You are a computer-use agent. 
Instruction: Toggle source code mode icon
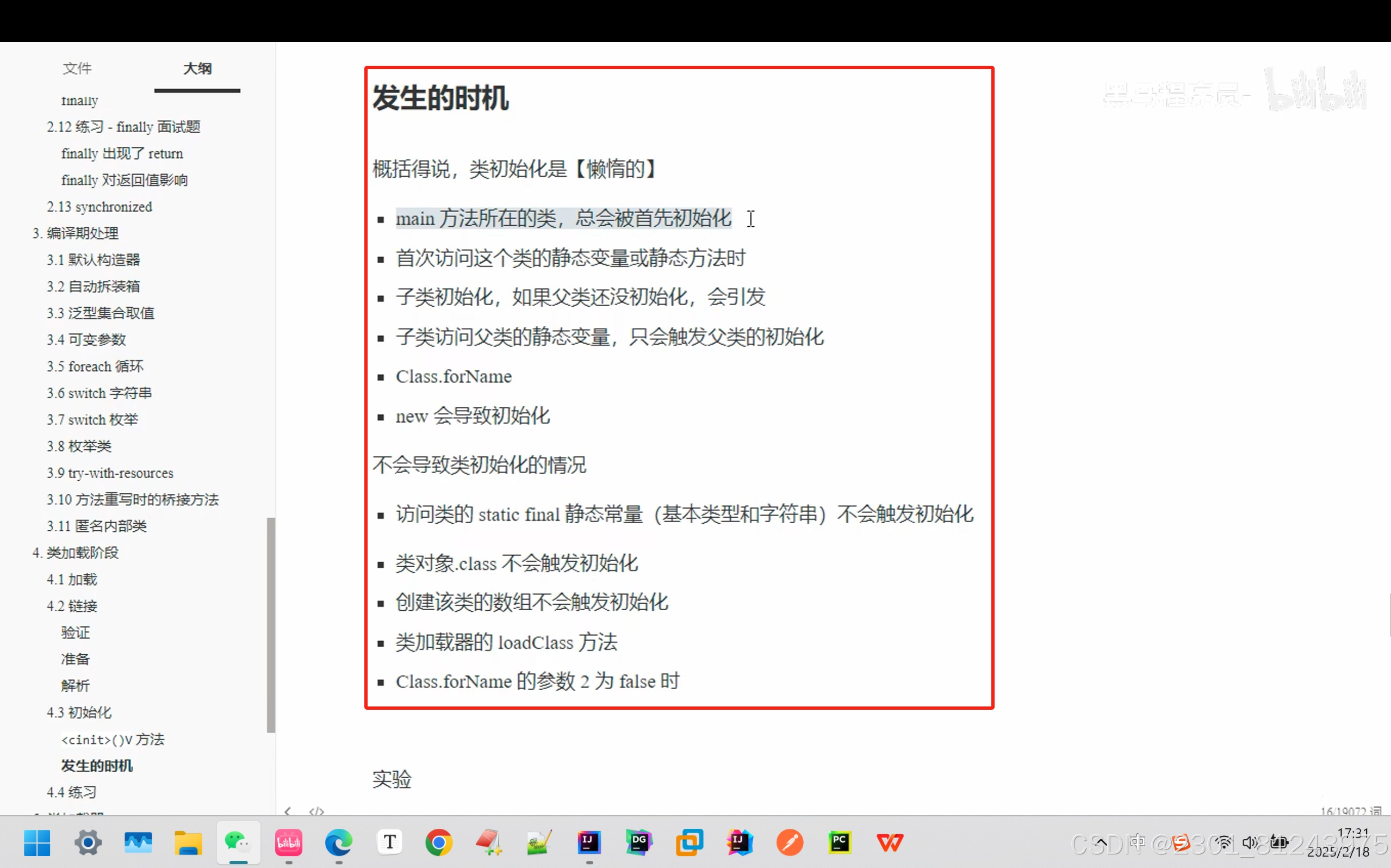click(317, 810)
